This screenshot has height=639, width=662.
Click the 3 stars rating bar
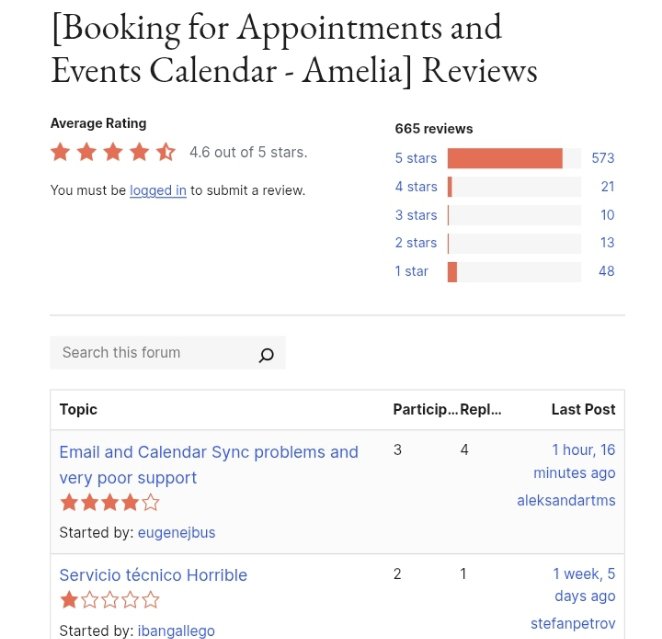tap(514, 215)
